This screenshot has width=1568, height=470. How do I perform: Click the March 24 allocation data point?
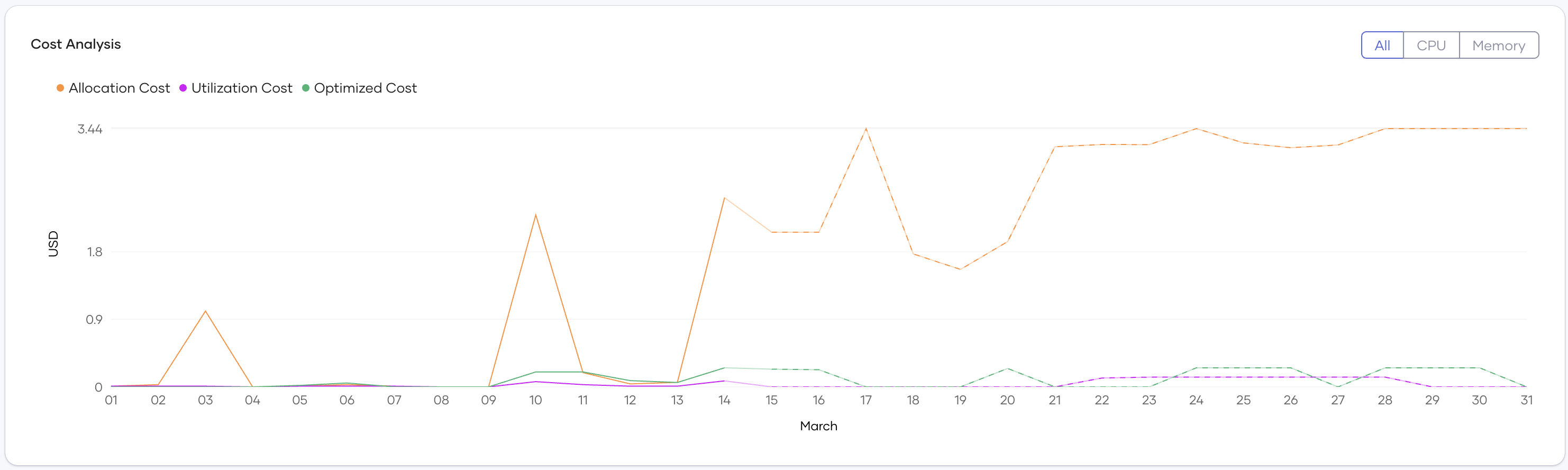click(x=1196, y=129)
